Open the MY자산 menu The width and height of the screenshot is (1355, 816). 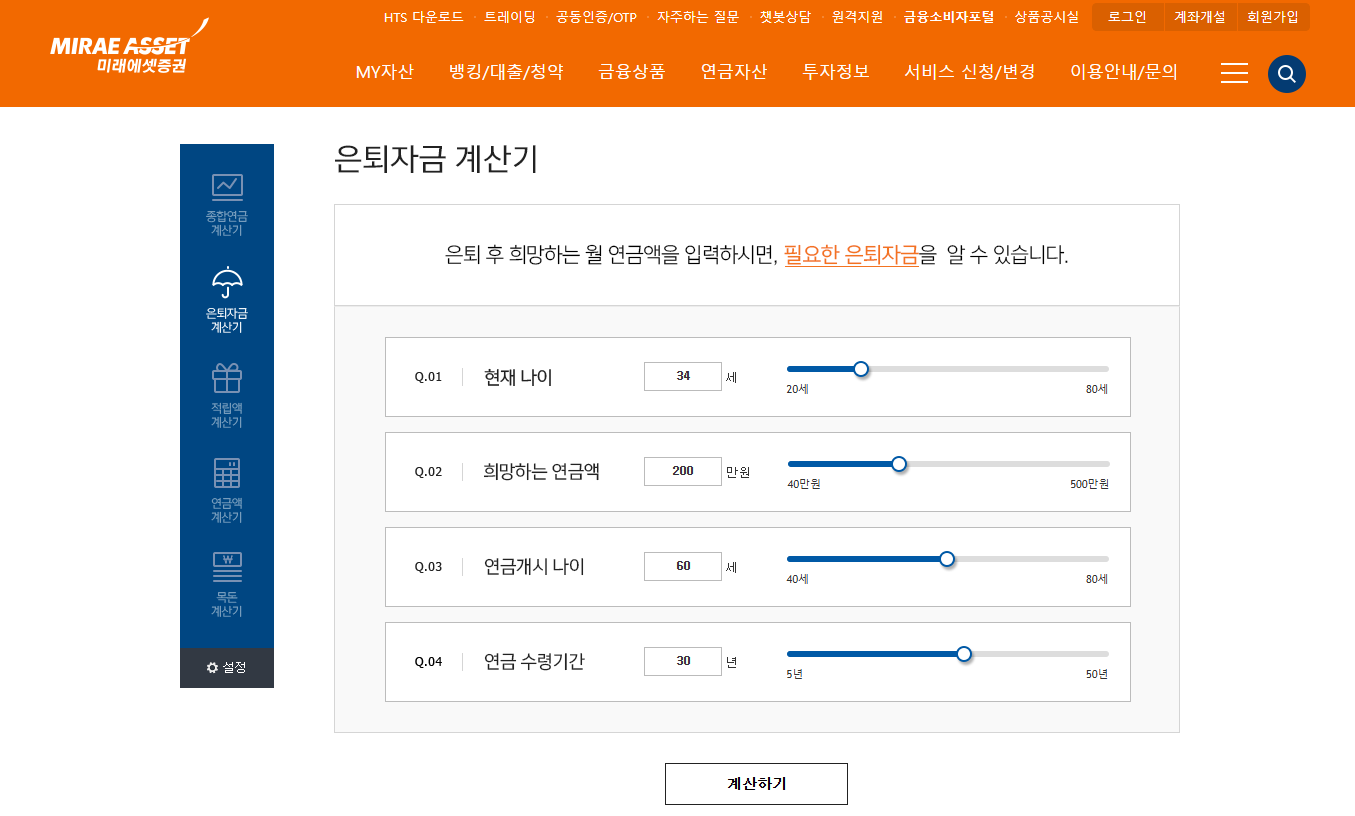coord(386,72)
